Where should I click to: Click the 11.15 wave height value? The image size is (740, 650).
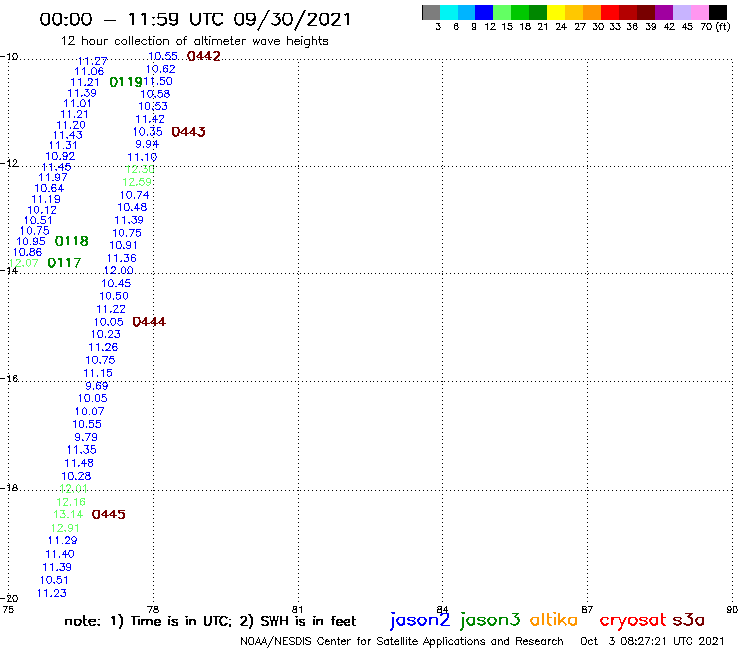pyautogui.click(x=98, y=373)
